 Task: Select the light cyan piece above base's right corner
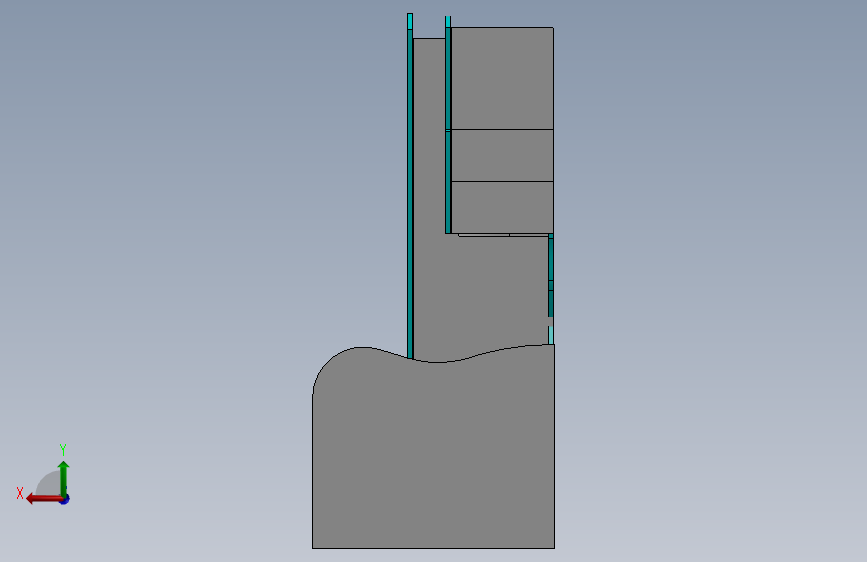[551, 335]
